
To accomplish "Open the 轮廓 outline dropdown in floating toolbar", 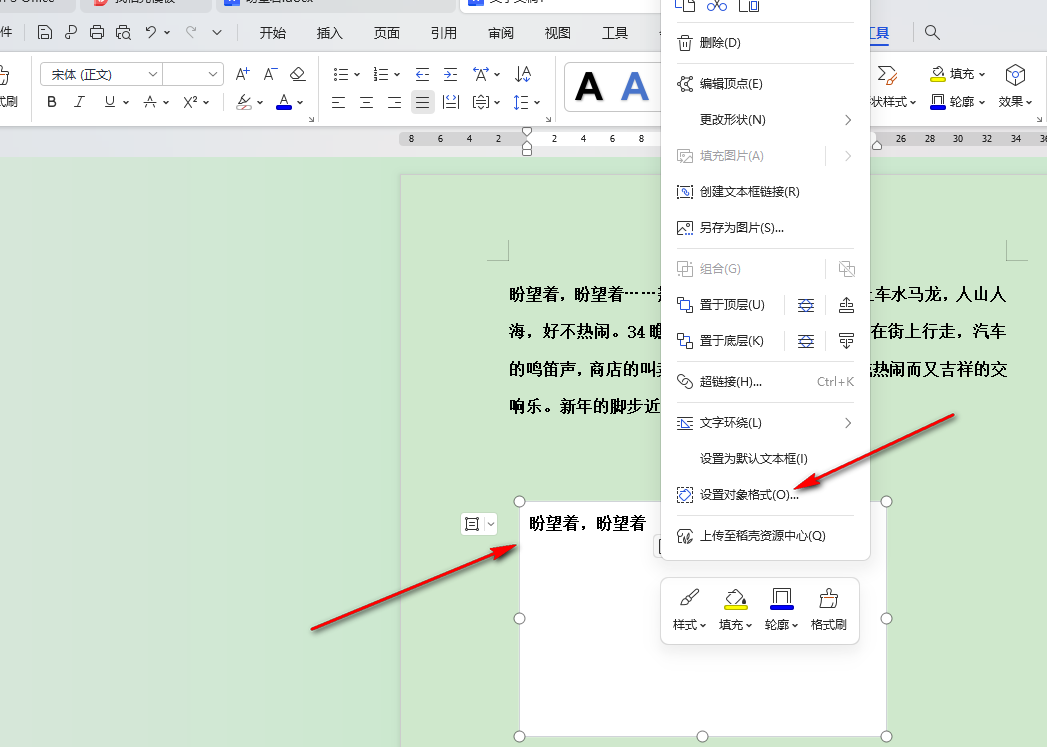I will (781, 612).
